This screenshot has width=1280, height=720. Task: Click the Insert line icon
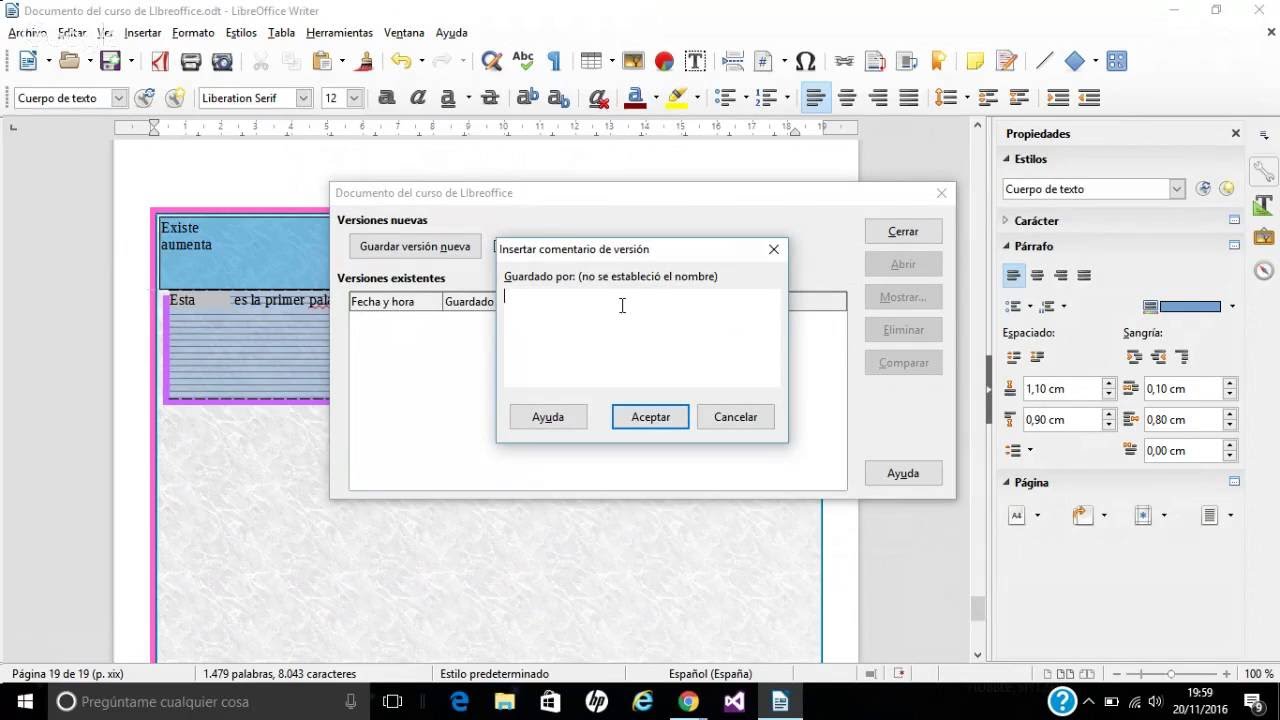pos(1044,61)
